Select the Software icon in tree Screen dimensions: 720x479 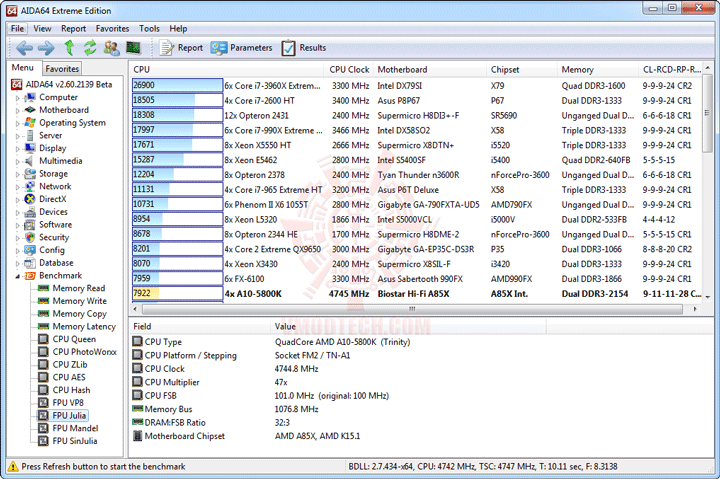point(30,225)
